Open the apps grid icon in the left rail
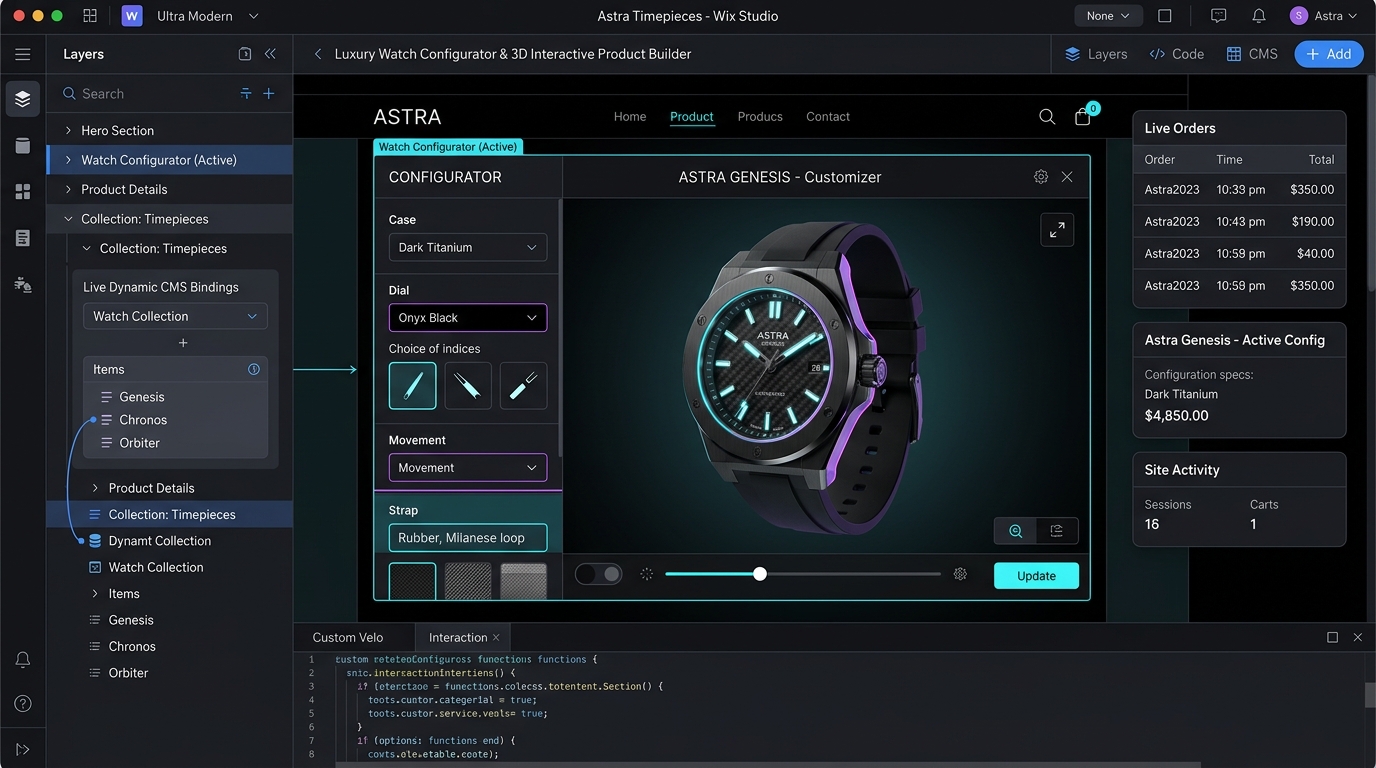This screenshot has height=768, width=1376. tap(23, 191)
